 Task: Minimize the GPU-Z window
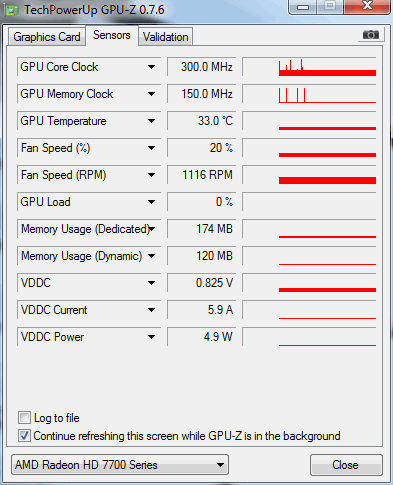(302, 7)
